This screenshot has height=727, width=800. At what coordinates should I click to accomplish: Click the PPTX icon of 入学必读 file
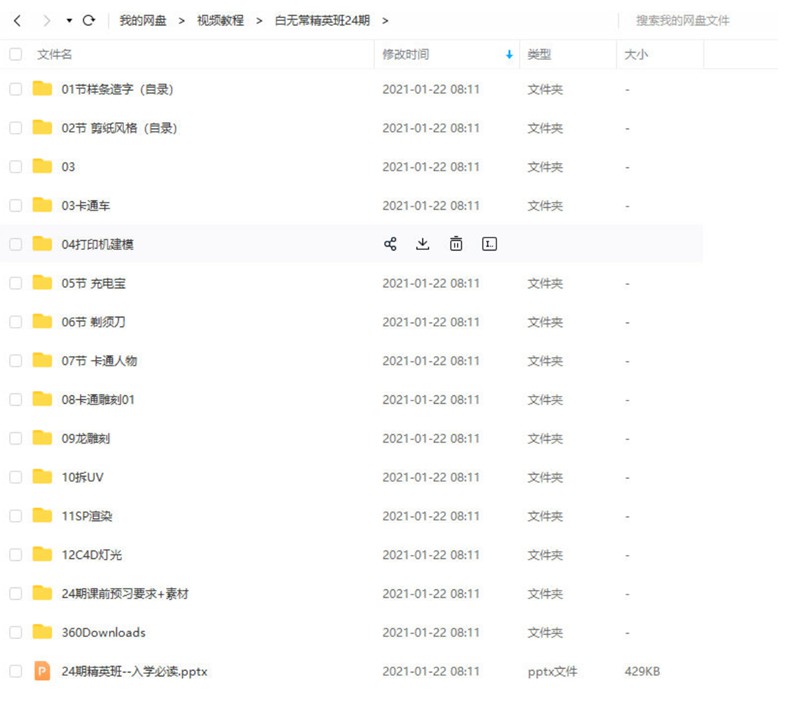[x=42, y=671]
